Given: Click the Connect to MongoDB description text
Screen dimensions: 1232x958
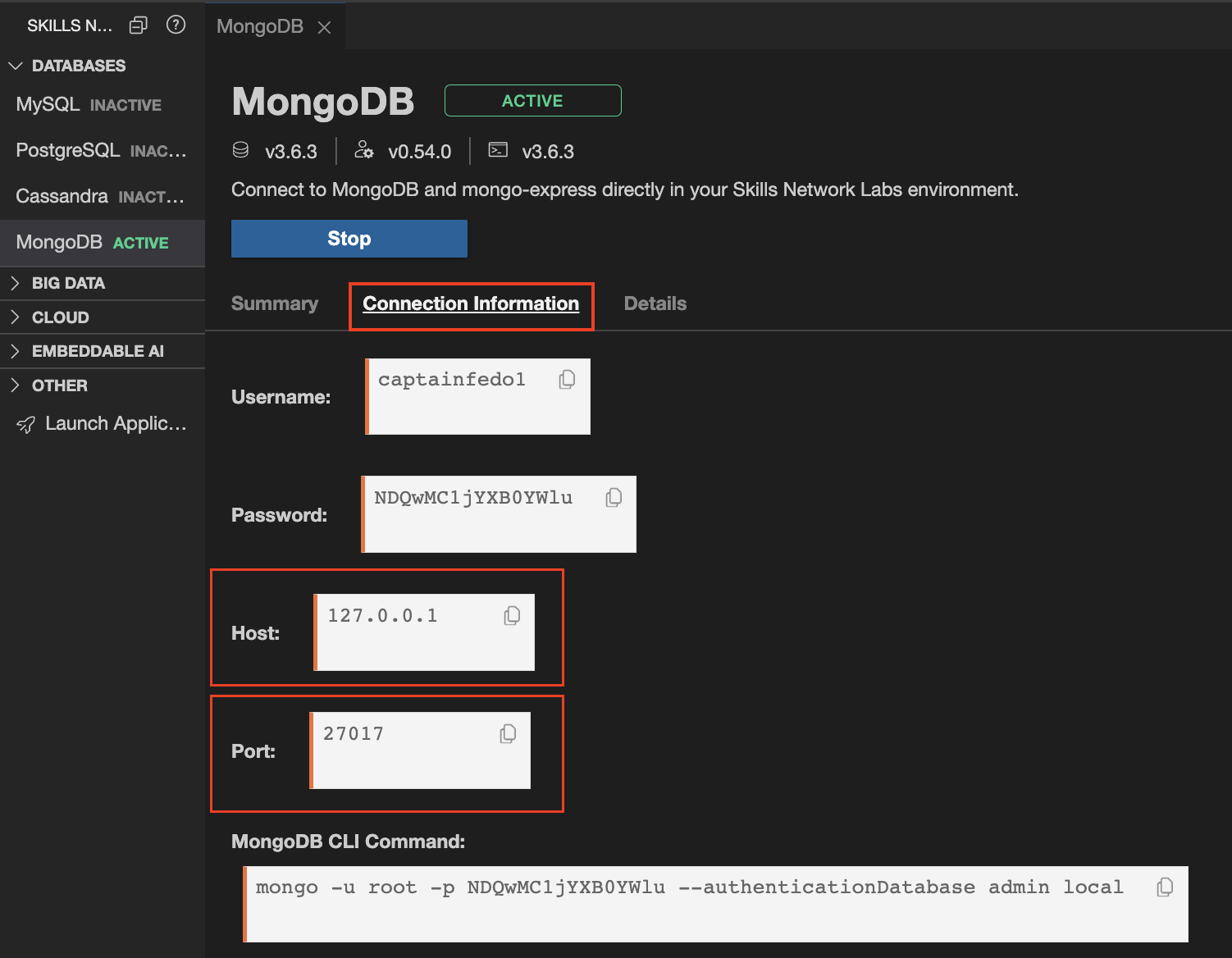Looking at the screenshot, I should (x=625, y=190).
